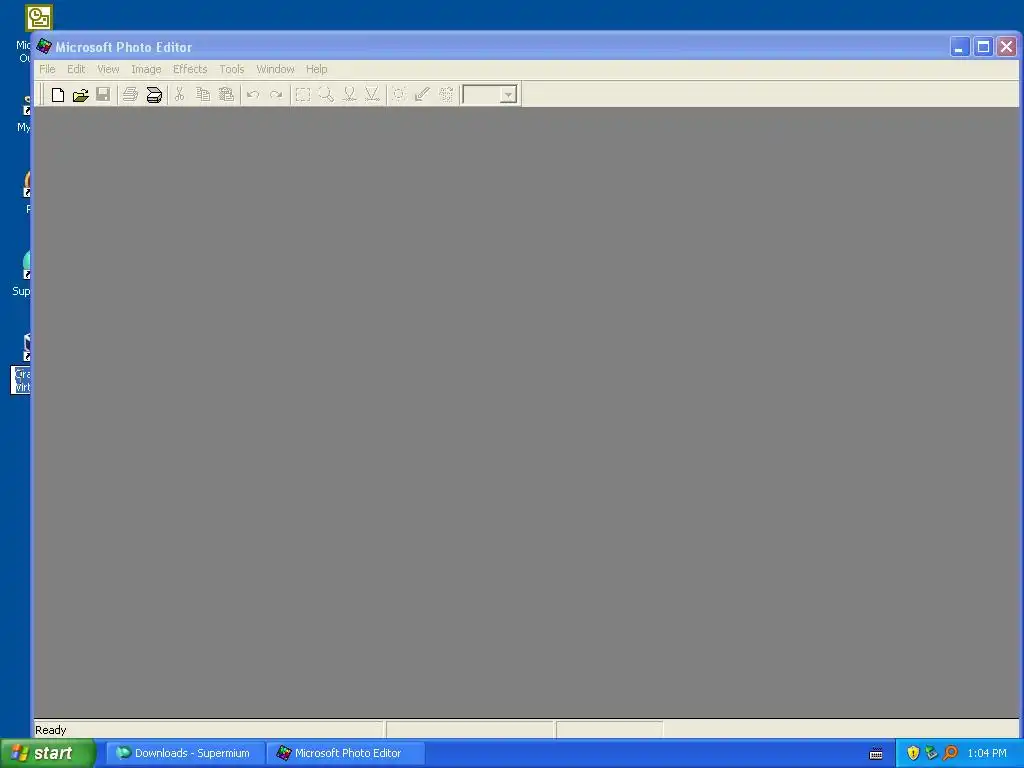Open the Window menu

coord(276,69)
